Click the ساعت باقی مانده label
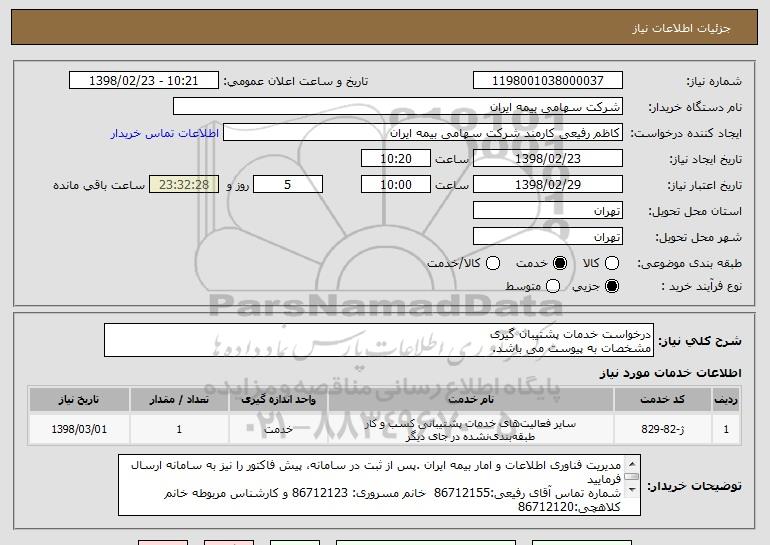Image resolution: width=770 pixels, height=545 pixels. (99, 185)
